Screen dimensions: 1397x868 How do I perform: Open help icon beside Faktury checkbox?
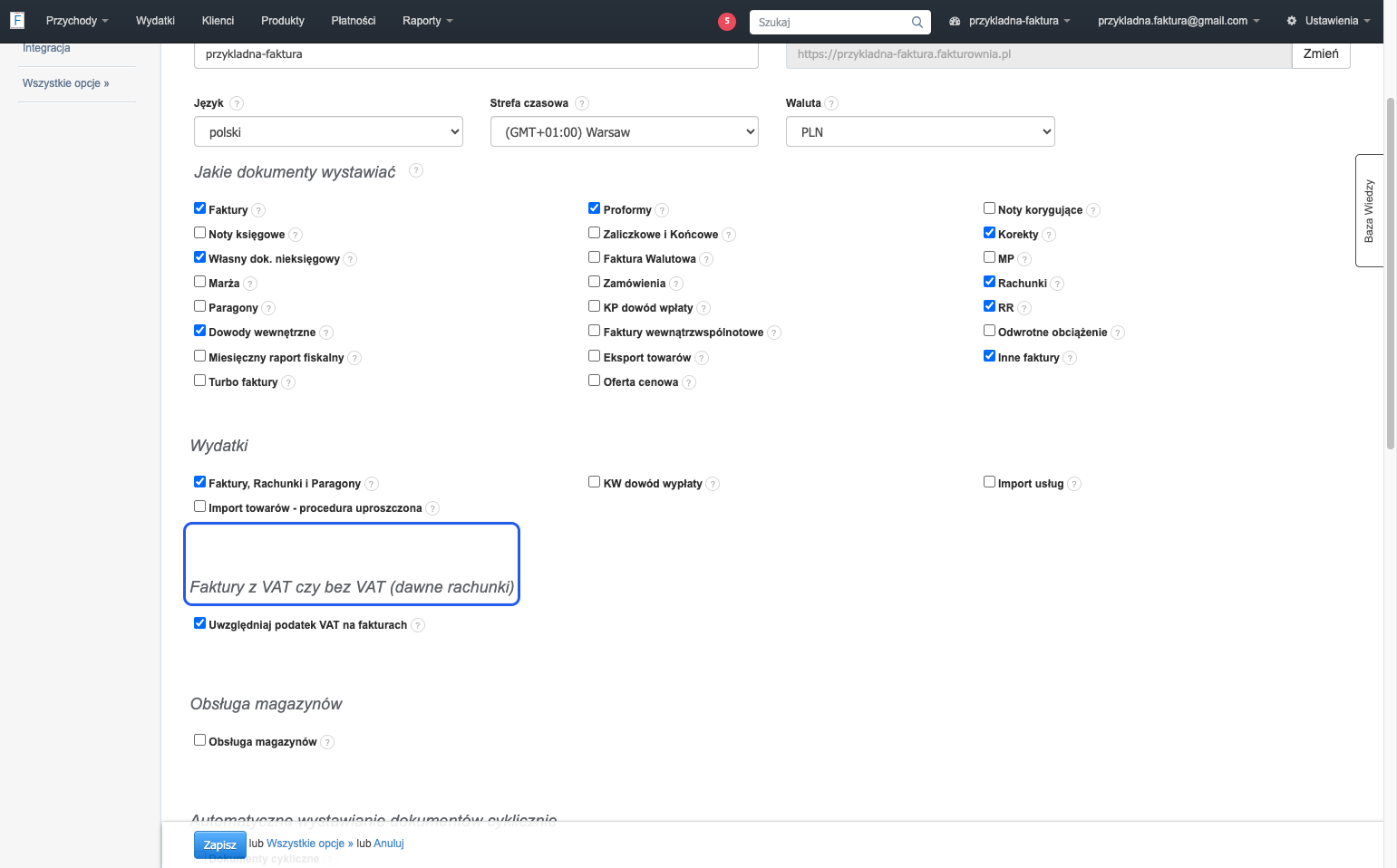[258, 210]
